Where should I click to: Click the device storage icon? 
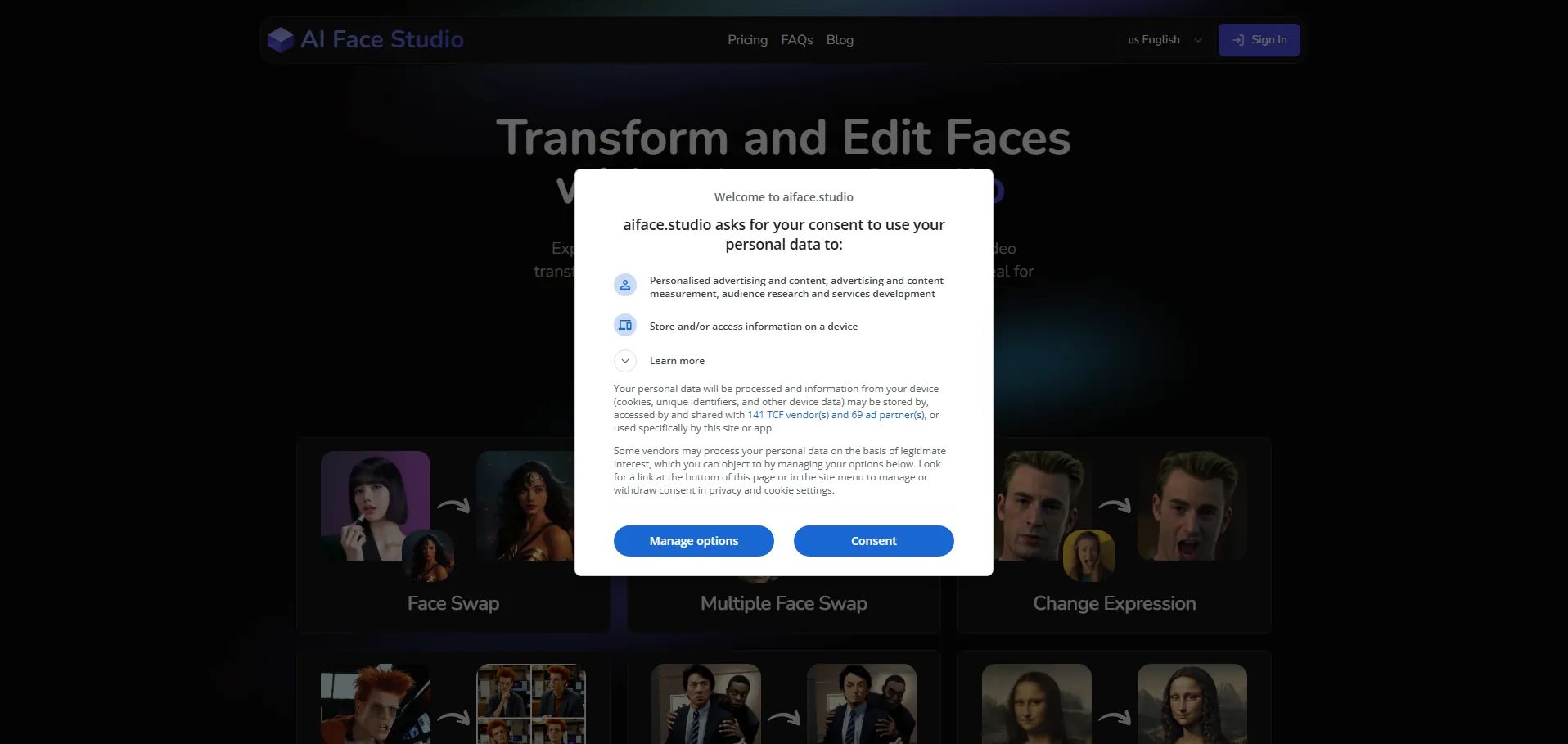click(625, 326)
